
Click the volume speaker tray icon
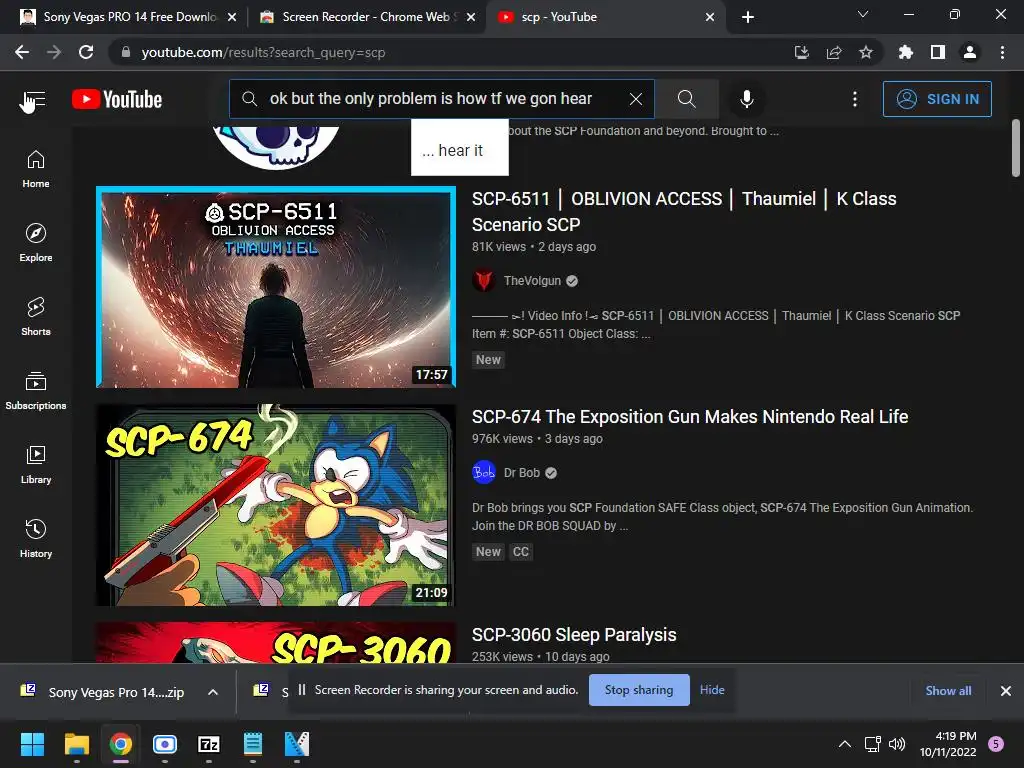[x=897, y=744]
